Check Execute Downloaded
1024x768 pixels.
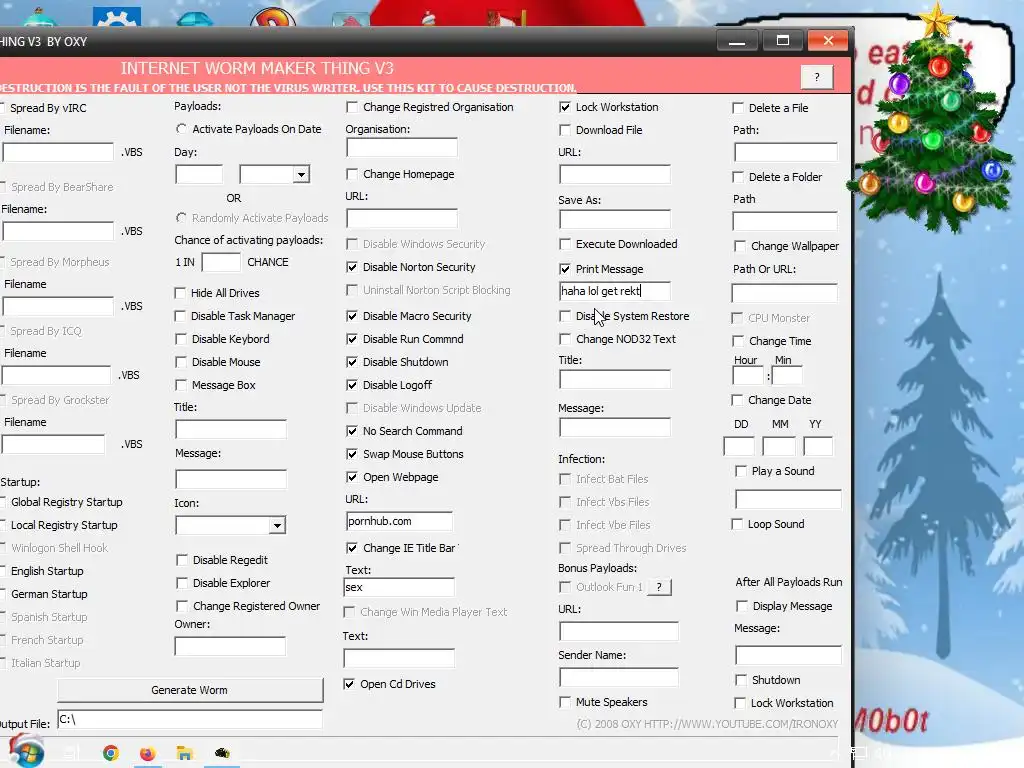565,244
